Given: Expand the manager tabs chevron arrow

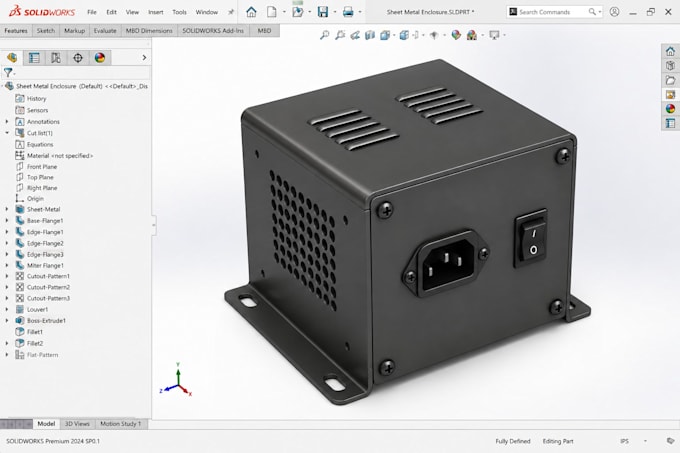Looking at the screenshot, I should coord(144,57).
